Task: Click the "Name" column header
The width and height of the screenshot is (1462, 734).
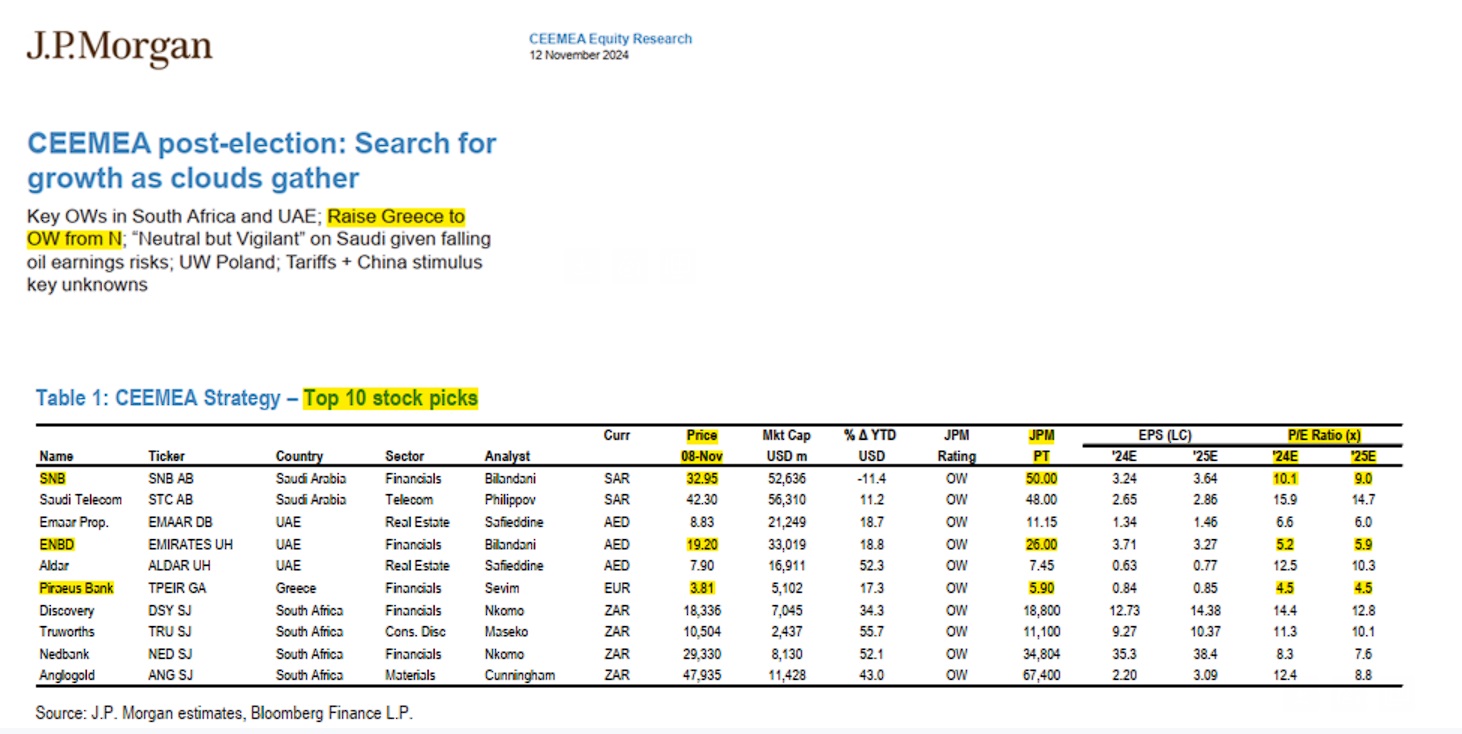Action: pyautogui.click(x=56, y=456)
